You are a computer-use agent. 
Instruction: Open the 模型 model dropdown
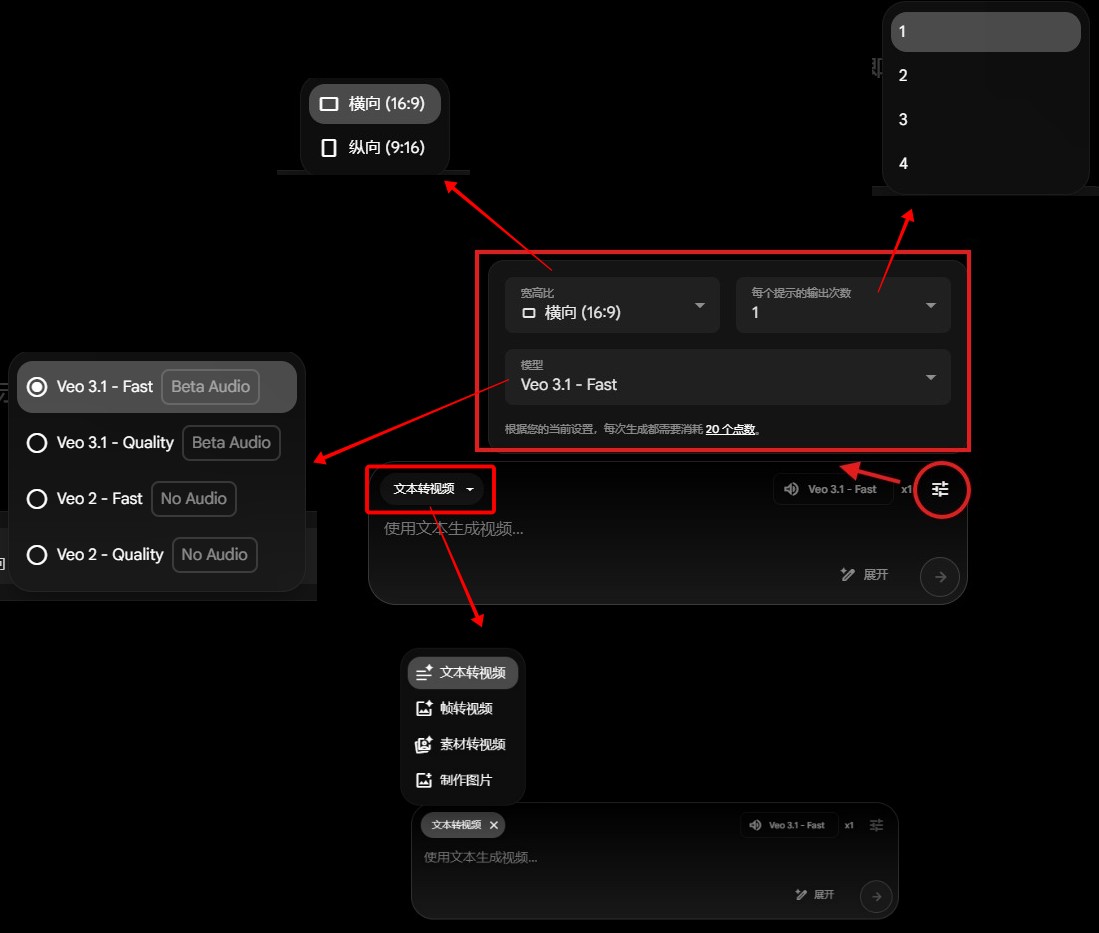728,377
